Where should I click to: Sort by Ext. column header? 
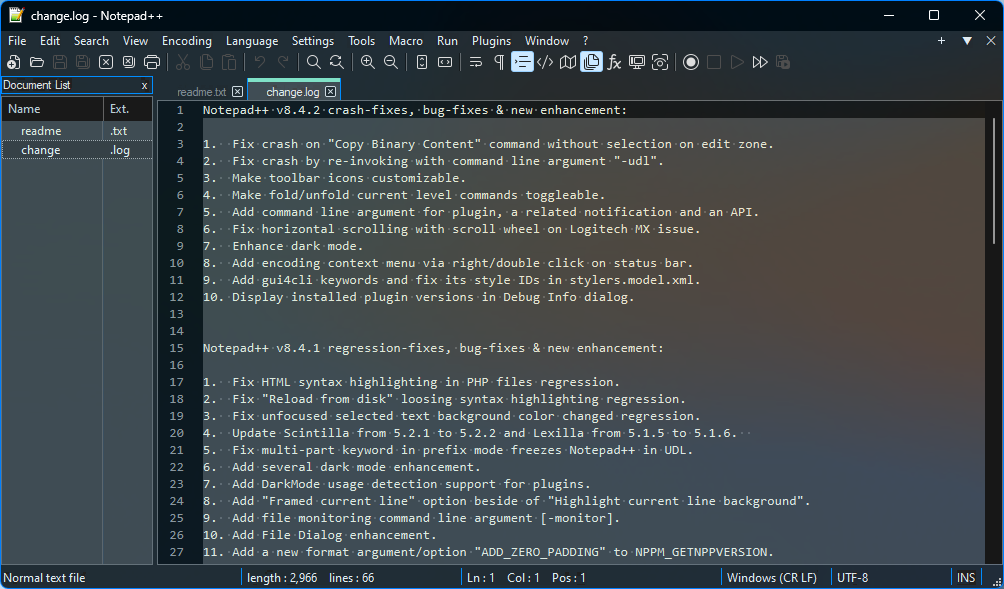click(x=127, y=109)
